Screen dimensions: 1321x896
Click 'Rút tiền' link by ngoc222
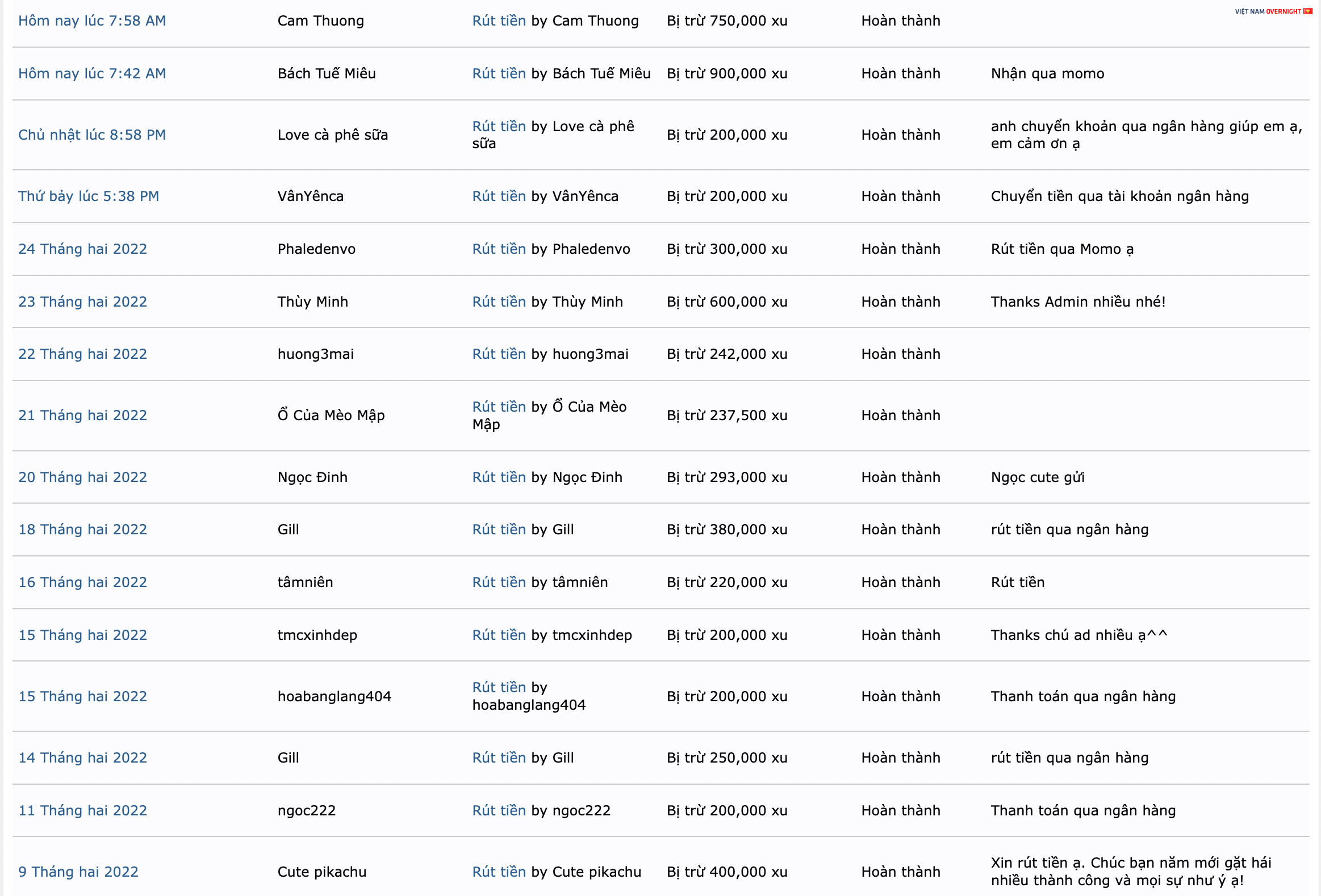pos(499,811)
